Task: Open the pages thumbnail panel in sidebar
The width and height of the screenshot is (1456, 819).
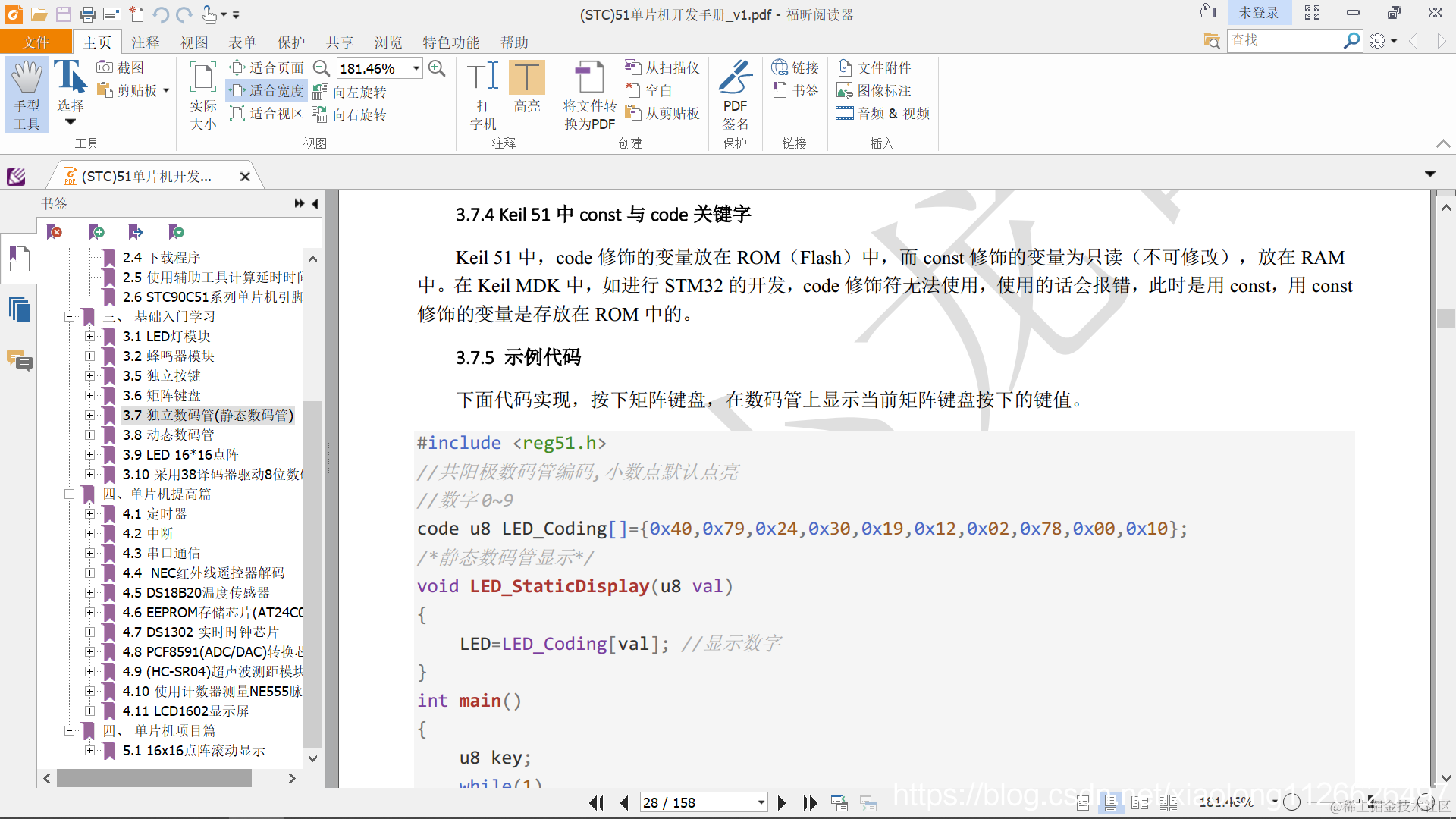Action: click(x=20, y=309)
